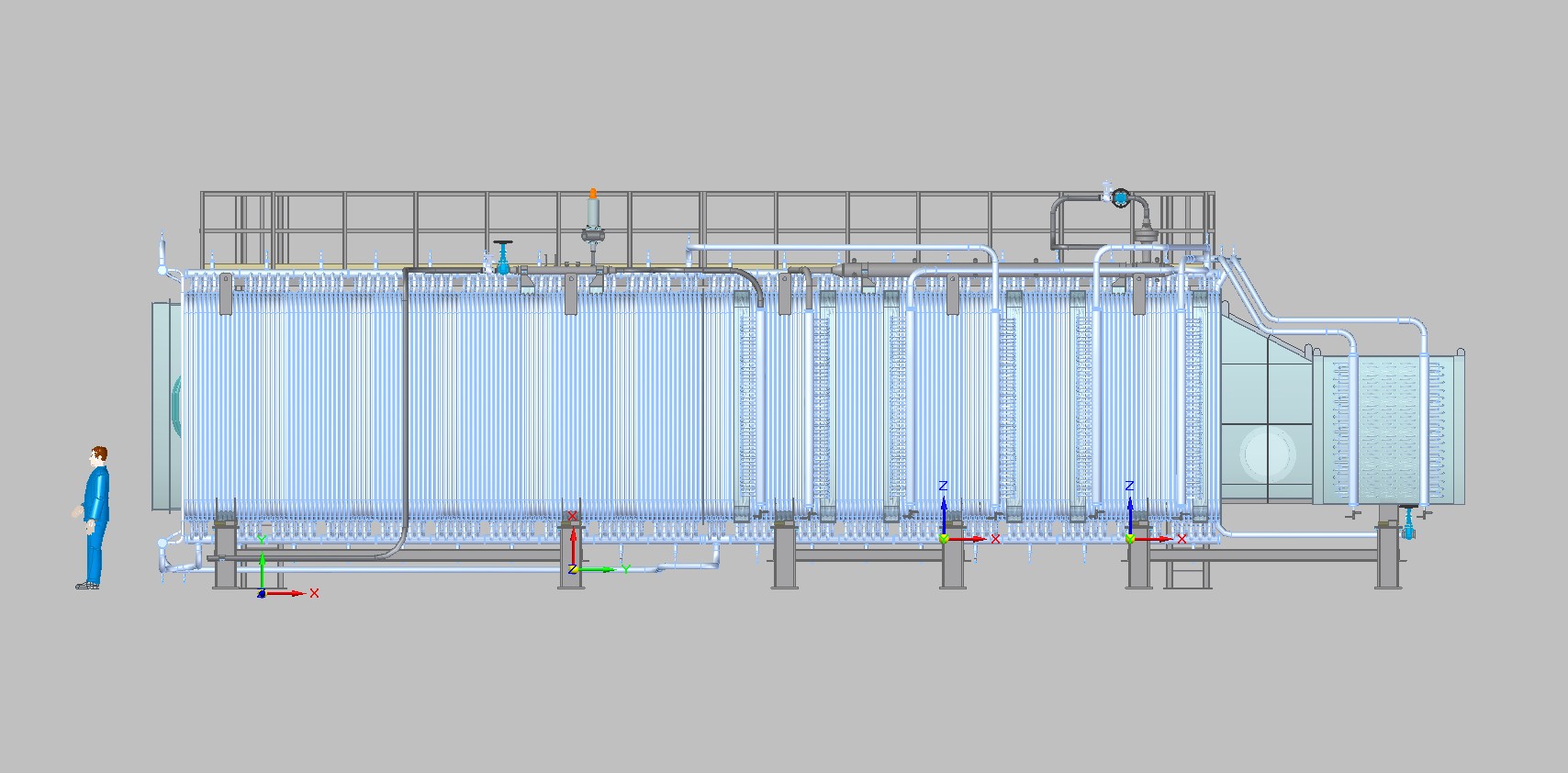Image resolution: width=1568 pixels, height=773 pixels.
Task: Select the human figure in blue suit
Action: coord(94,518)
